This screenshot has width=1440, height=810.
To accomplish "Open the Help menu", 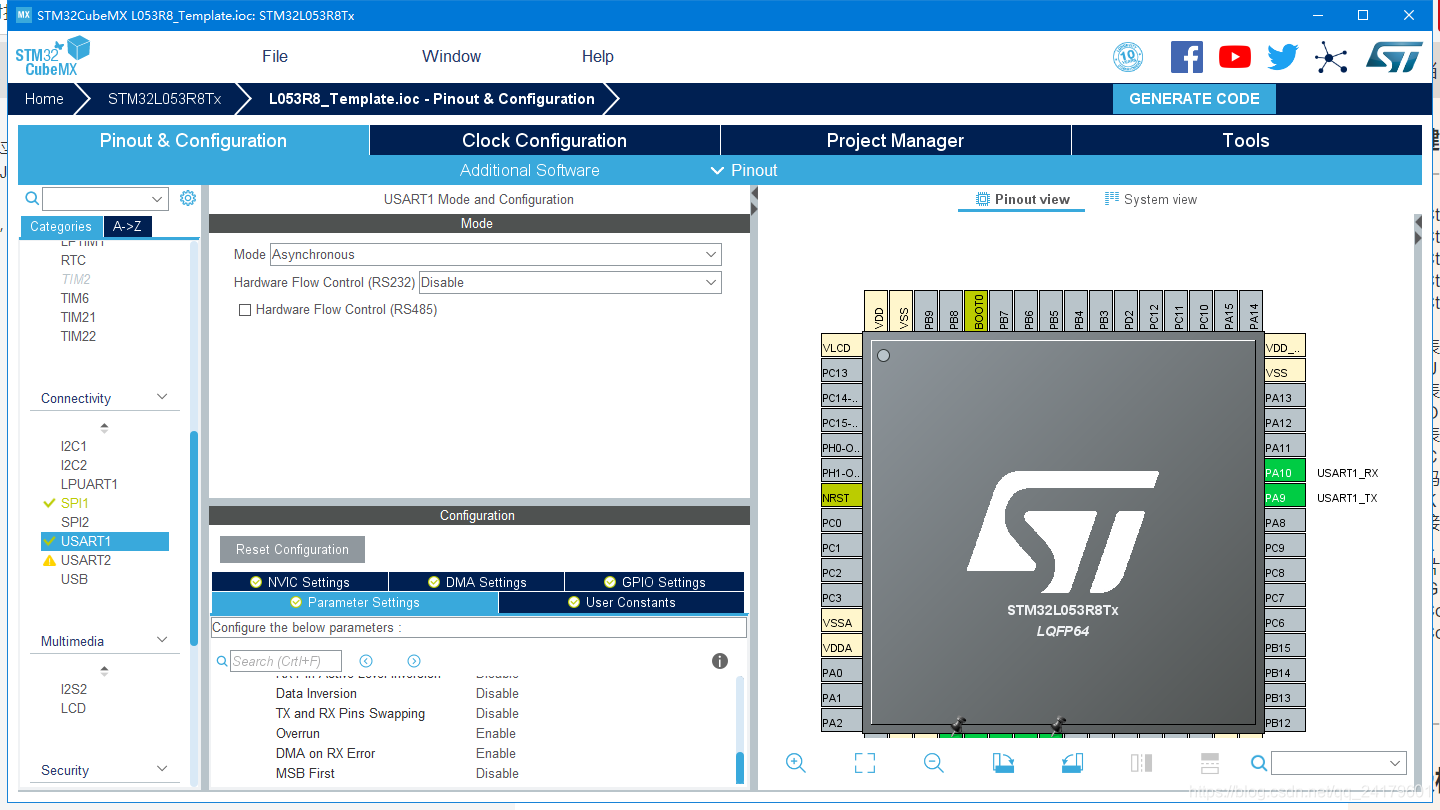I will 598,57.
